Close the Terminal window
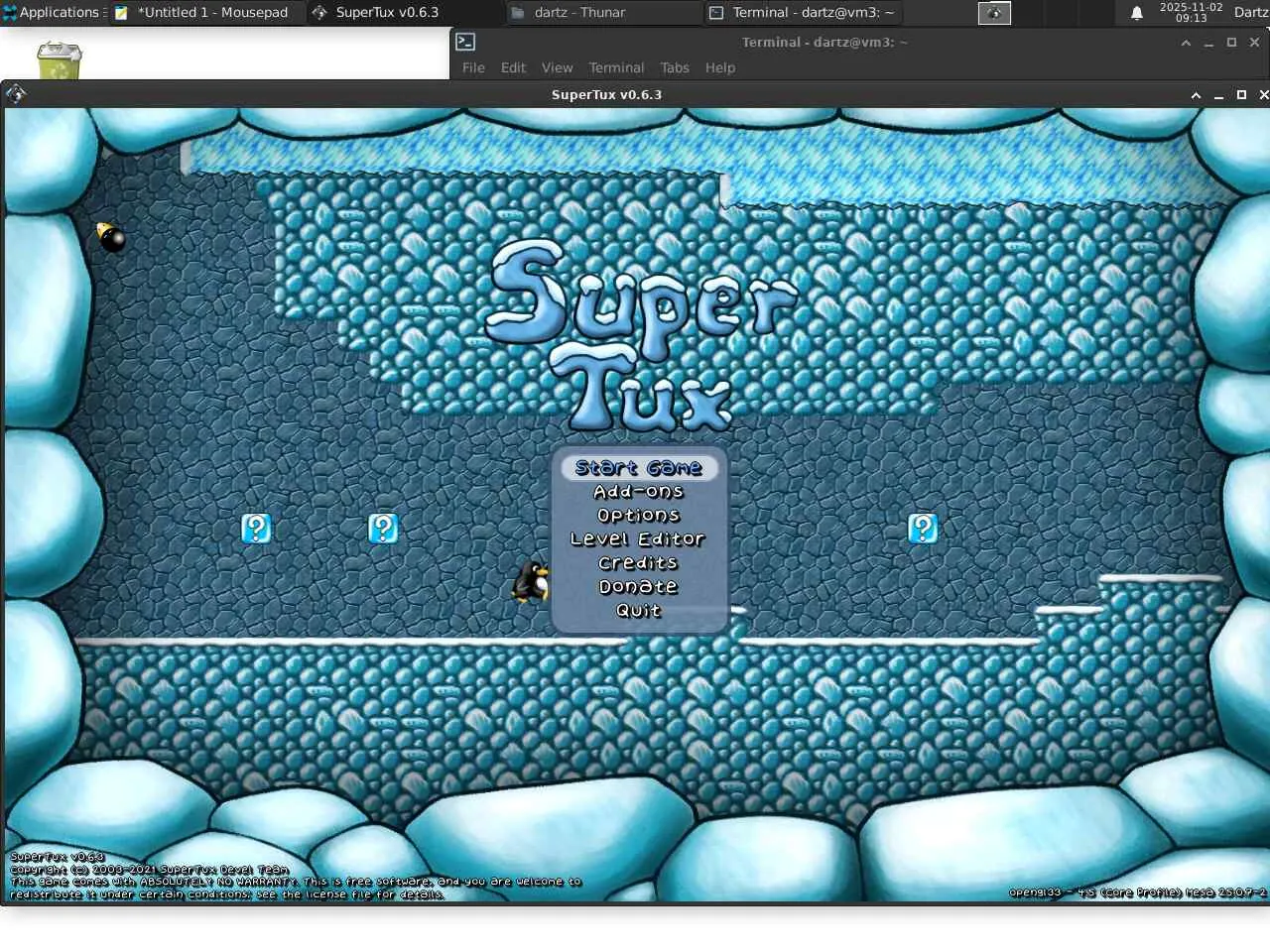1270x952 pixels. coord(1254,43)
